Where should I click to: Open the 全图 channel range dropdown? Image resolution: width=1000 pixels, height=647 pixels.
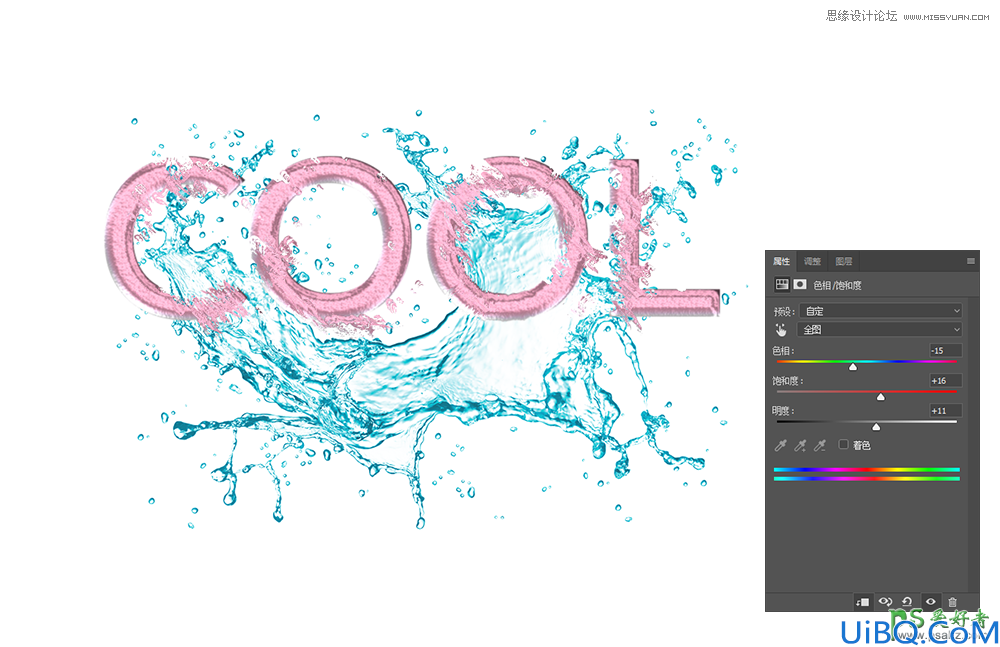pos(879,329)
